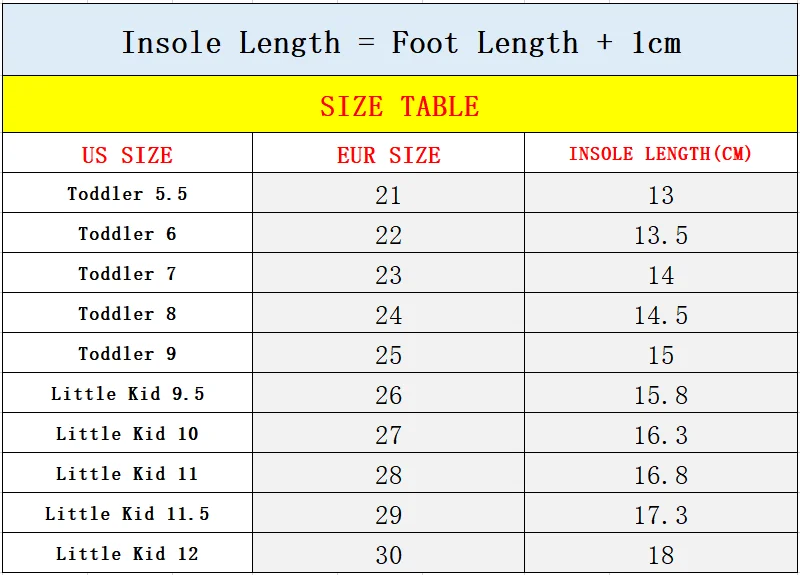Click the 'Insole Length = Foot Length + 1cm' header
Image resolution: width=800 pixels, height=575 pixels.
[400, 43]
